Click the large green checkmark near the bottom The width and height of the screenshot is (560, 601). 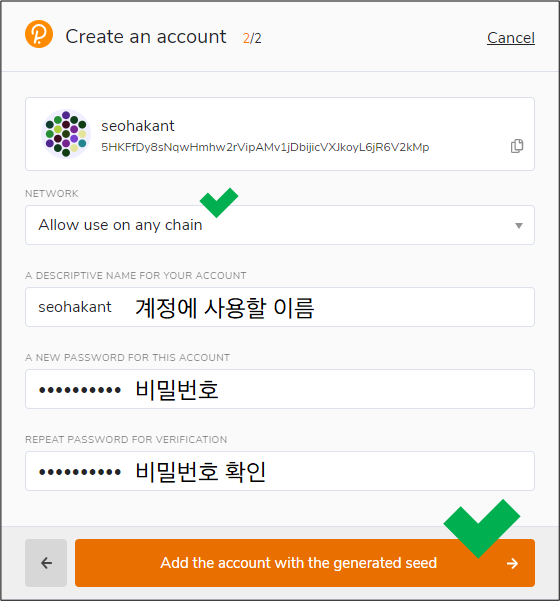(481, 528)
